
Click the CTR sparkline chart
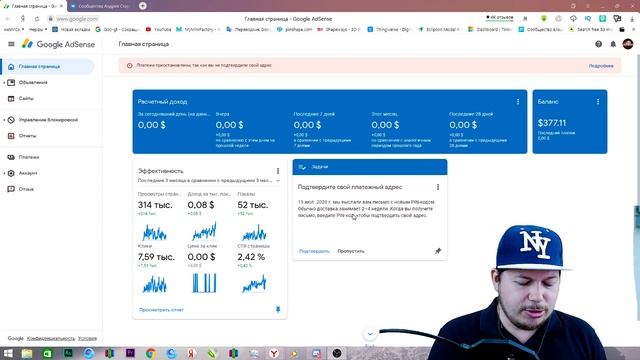click(x=254, y=284)
